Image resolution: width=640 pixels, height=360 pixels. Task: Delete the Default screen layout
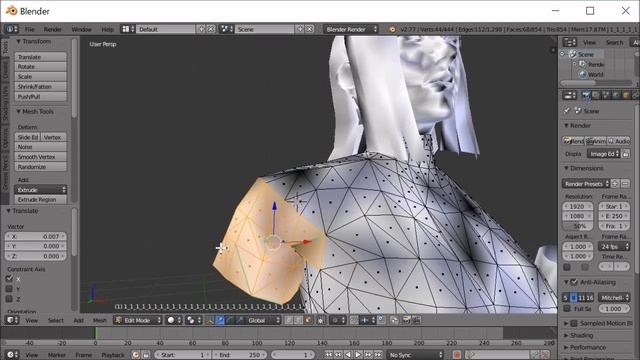pyautogui.click(x=211, y=29)
